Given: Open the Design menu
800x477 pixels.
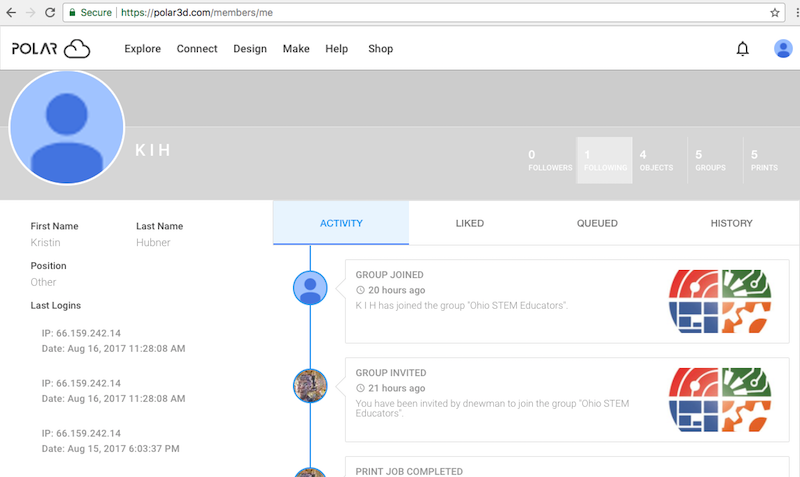Looking at the screenshot, I should [x=250, y=48].
